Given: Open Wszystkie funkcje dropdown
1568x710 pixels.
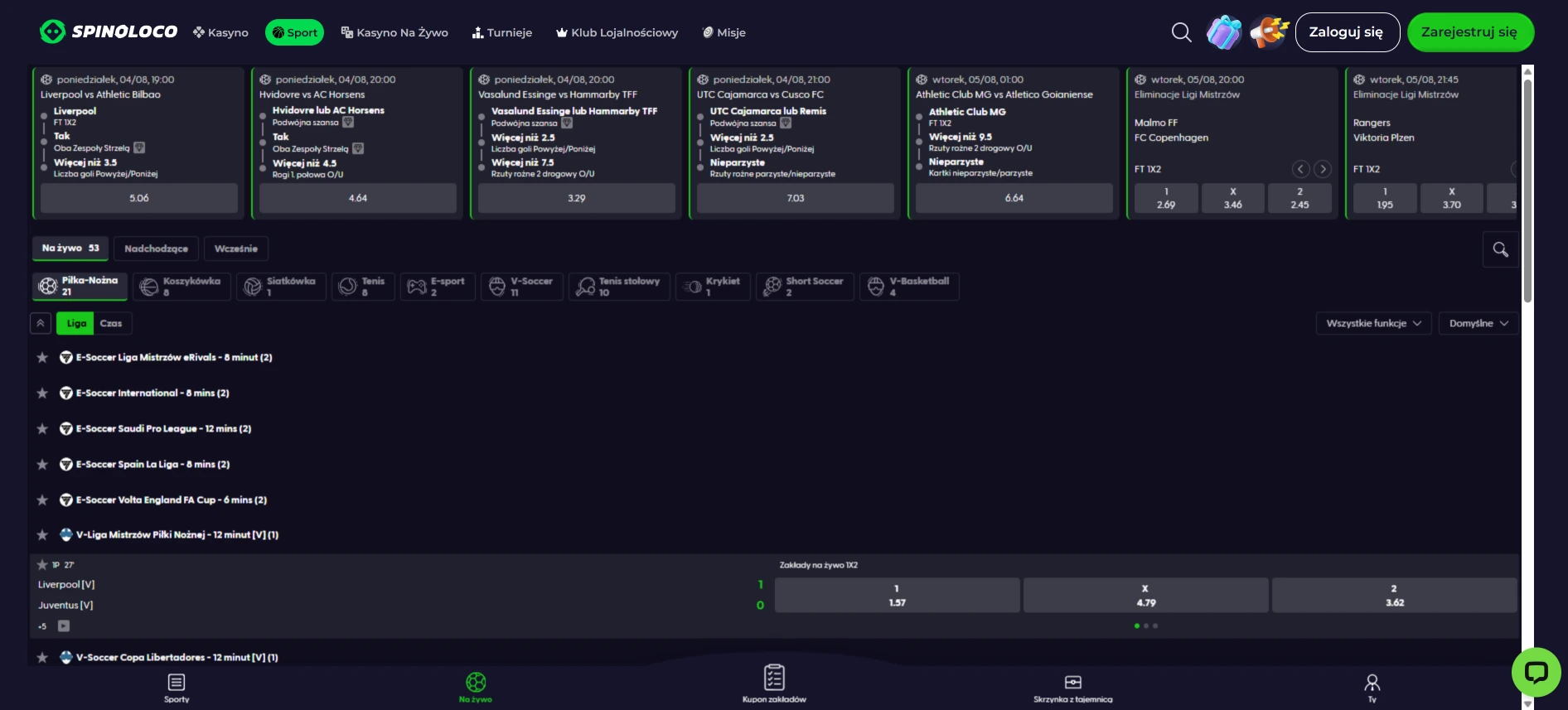Looking at the screenshot, I should (x=1373, y=323).
